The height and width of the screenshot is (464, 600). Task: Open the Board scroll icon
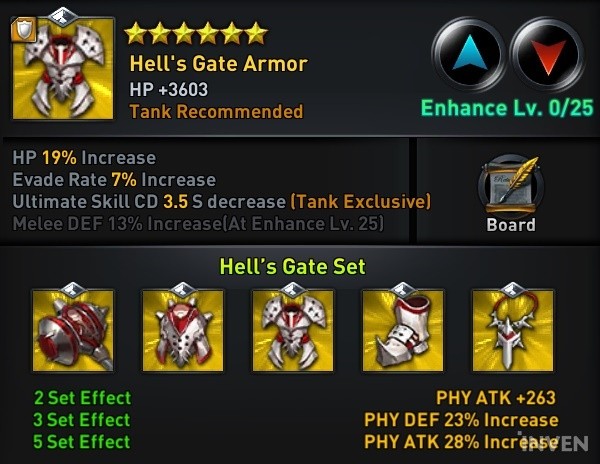(x=511, y=186)
